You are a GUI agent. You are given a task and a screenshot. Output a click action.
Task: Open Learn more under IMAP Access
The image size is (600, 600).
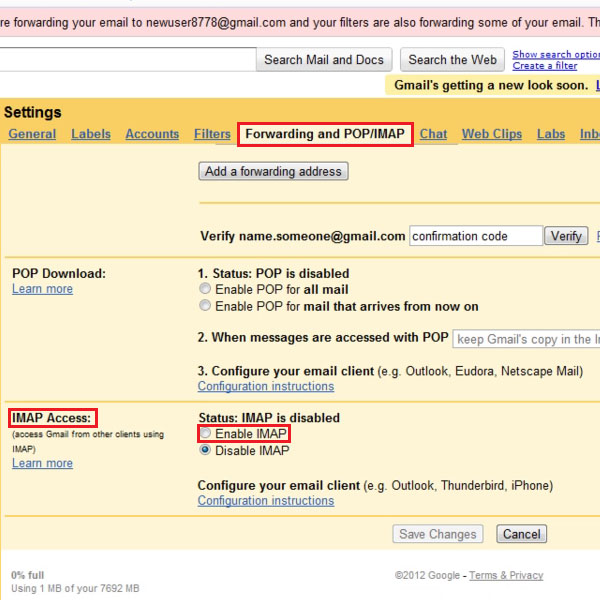click(x=42, y=463)
